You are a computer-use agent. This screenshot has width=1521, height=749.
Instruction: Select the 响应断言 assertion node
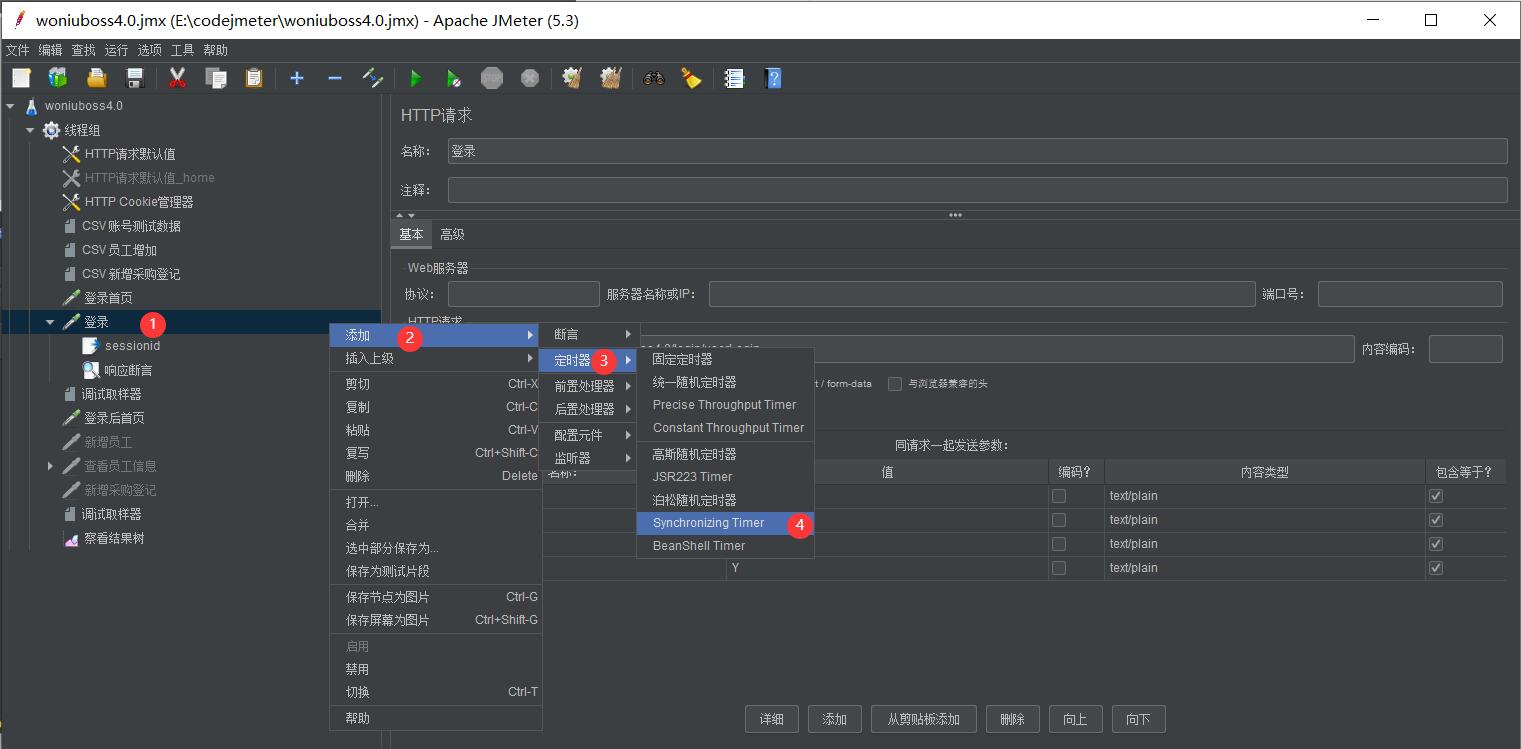(x=128, y=370)
